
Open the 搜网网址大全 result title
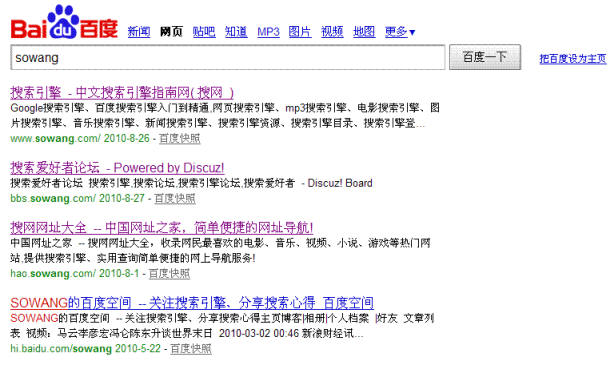tap(162, 228)
